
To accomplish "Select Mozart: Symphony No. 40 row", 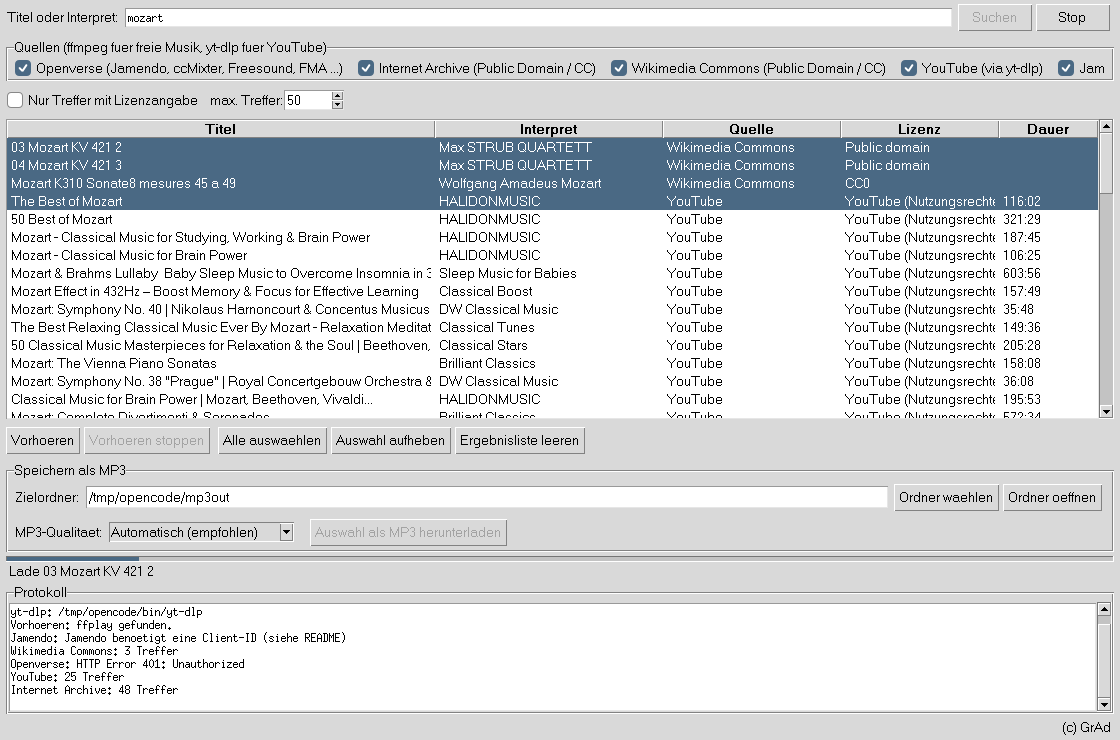I will (552, 309).
